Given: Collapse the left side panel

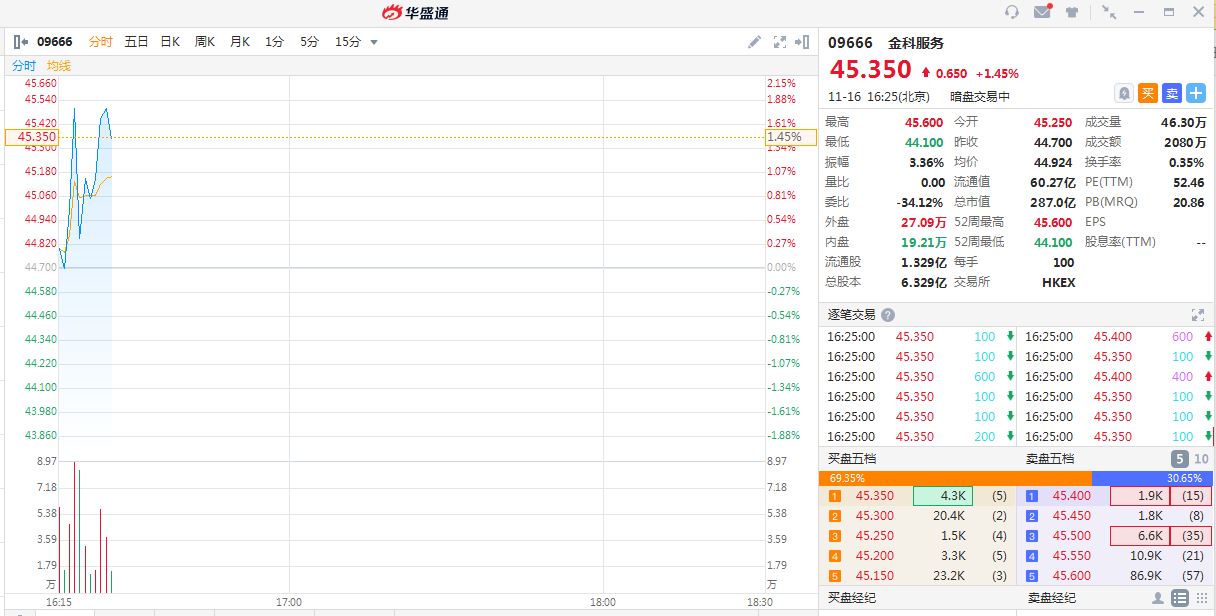Looking at the screenshot, I should tap(21, 42).
